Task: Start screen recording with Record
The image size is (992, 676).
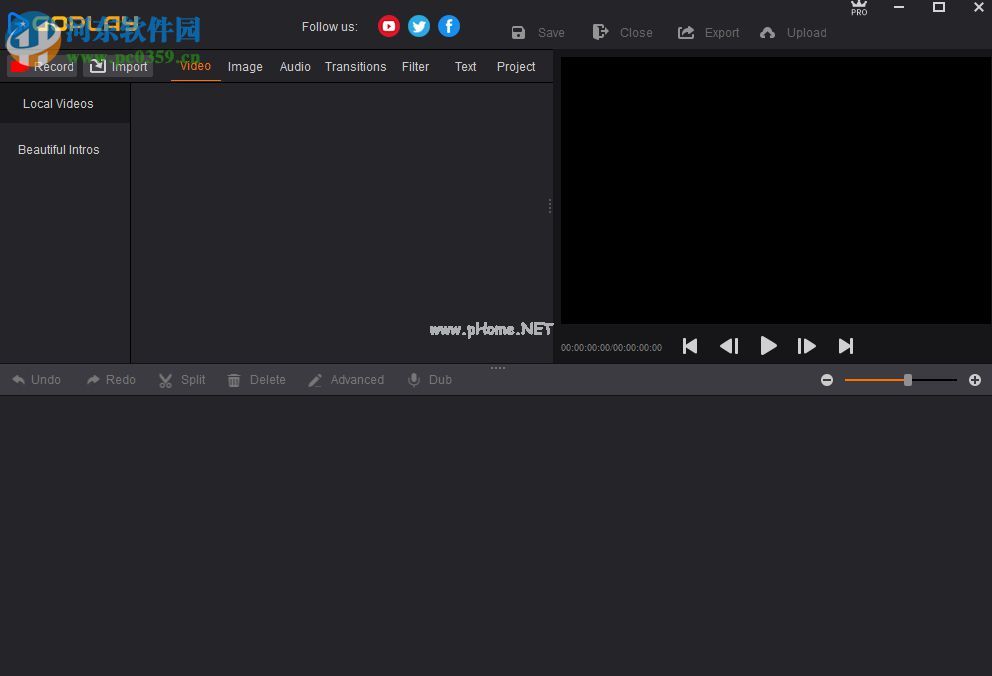Action: click(42, 66)
